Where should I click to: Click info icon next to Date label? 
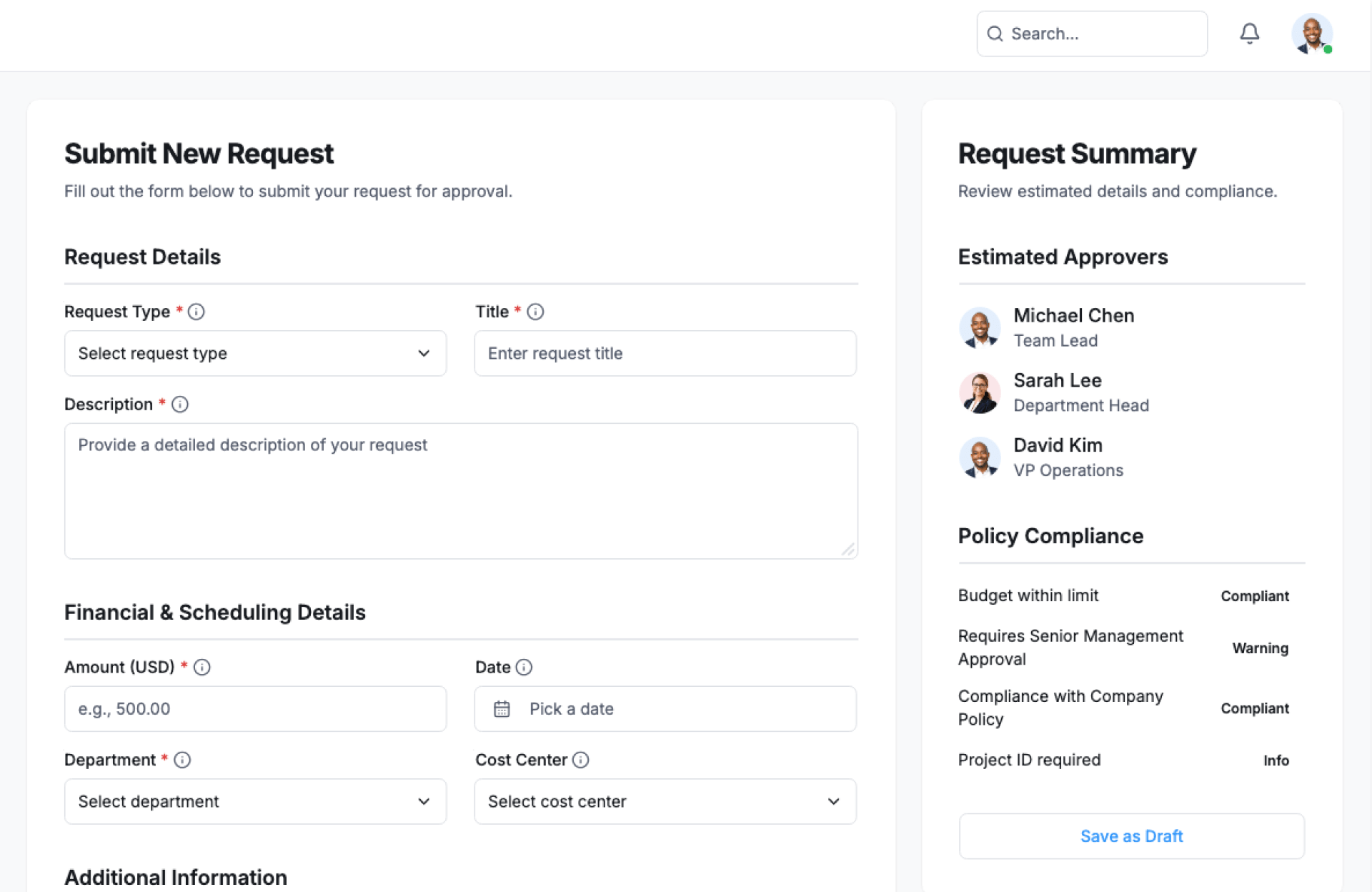(x=524, y=667)
